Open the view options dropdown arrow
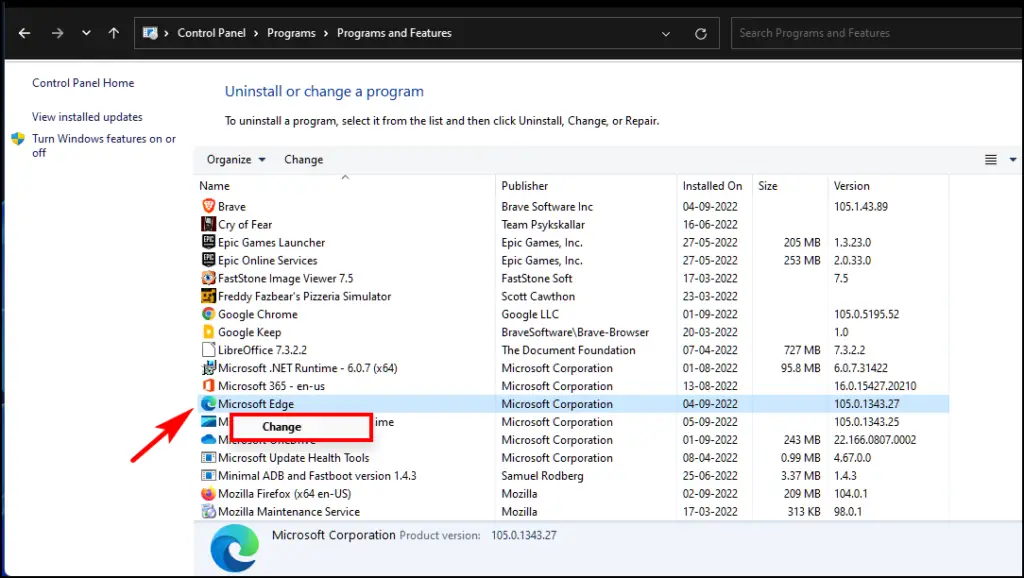The image size is (1024, 578). coord(1013,159)
